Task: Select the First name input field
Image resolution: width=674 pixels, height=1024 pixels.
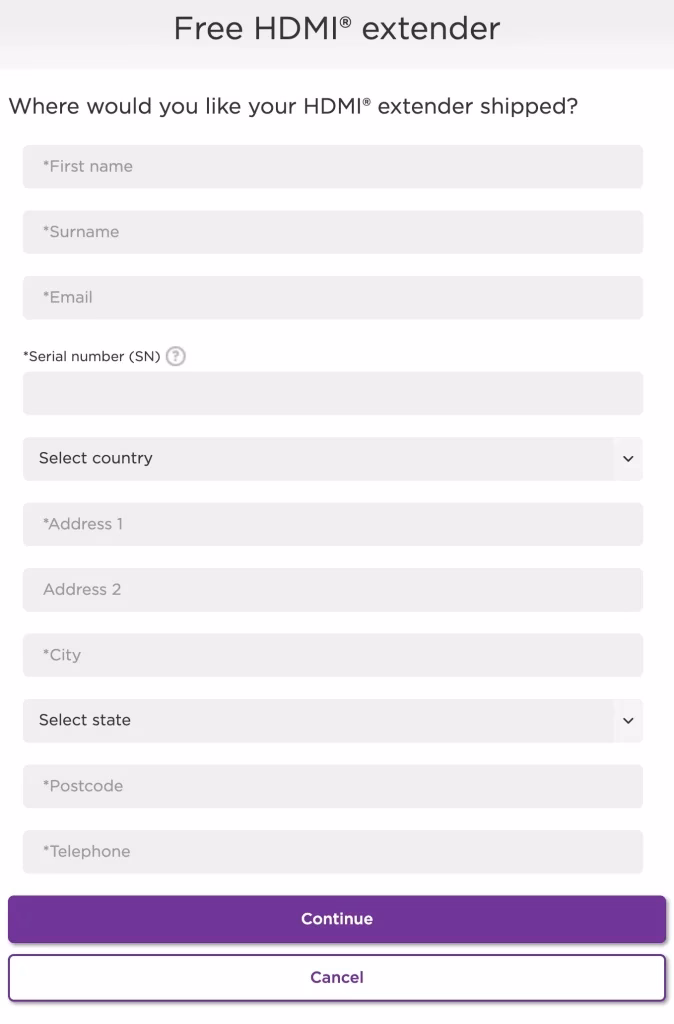Action: (x=333, y=166)
